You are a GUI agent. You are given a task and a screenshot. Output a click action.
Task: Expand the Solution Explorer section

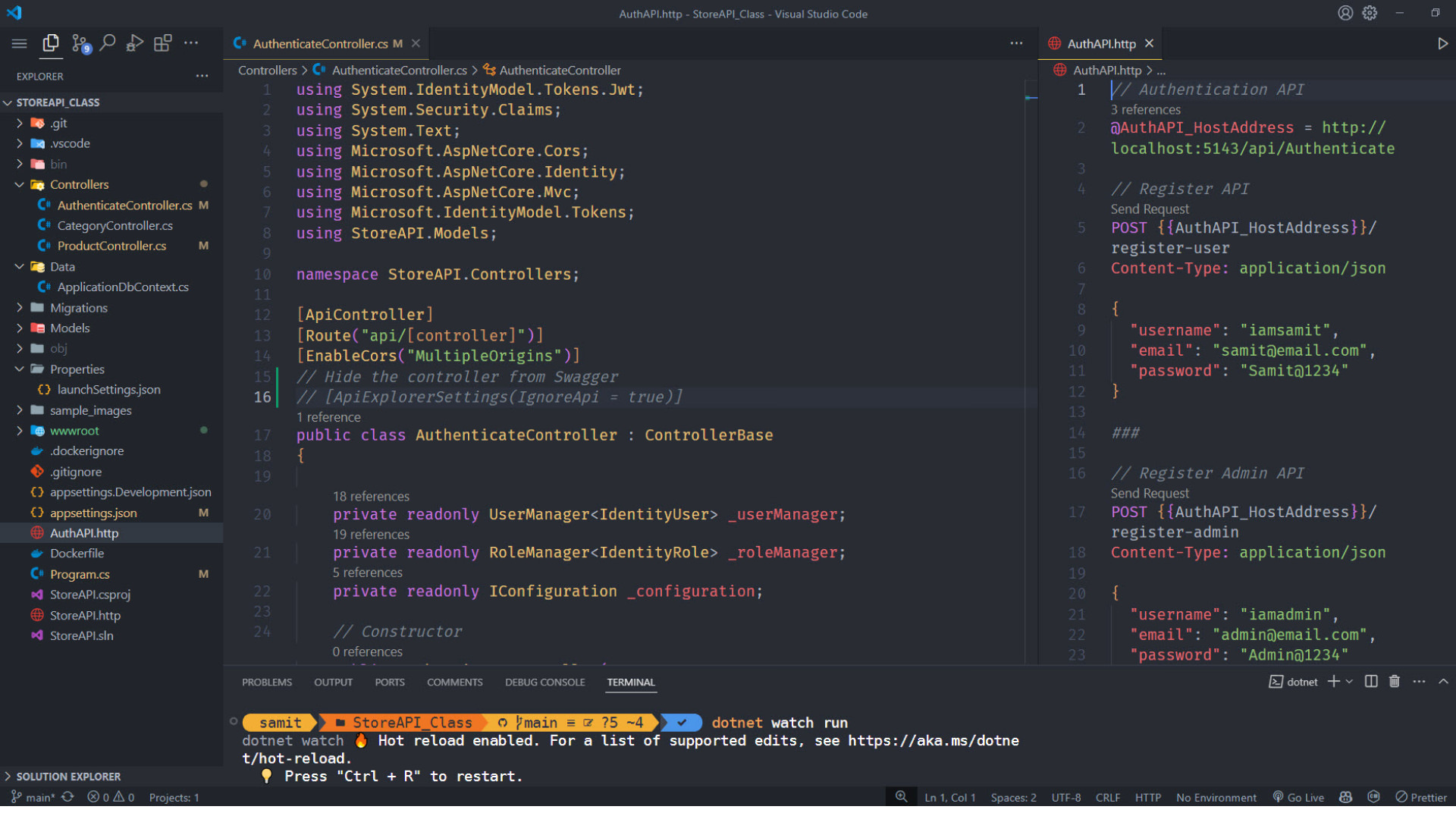point(111,776)
